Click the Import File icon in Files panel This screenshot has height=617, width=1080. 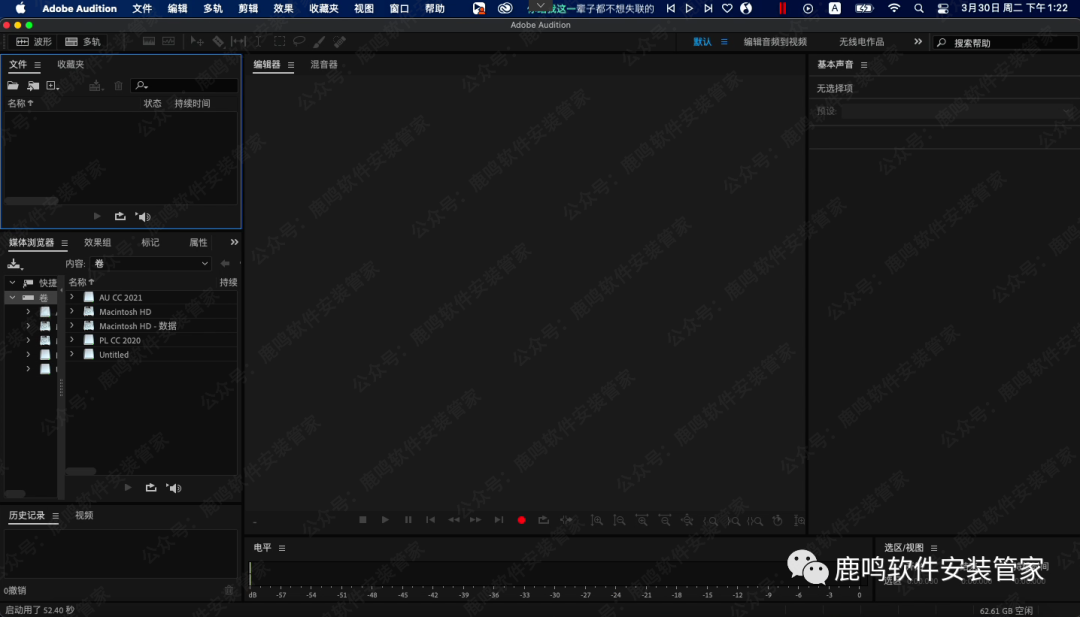coord(33,86)
